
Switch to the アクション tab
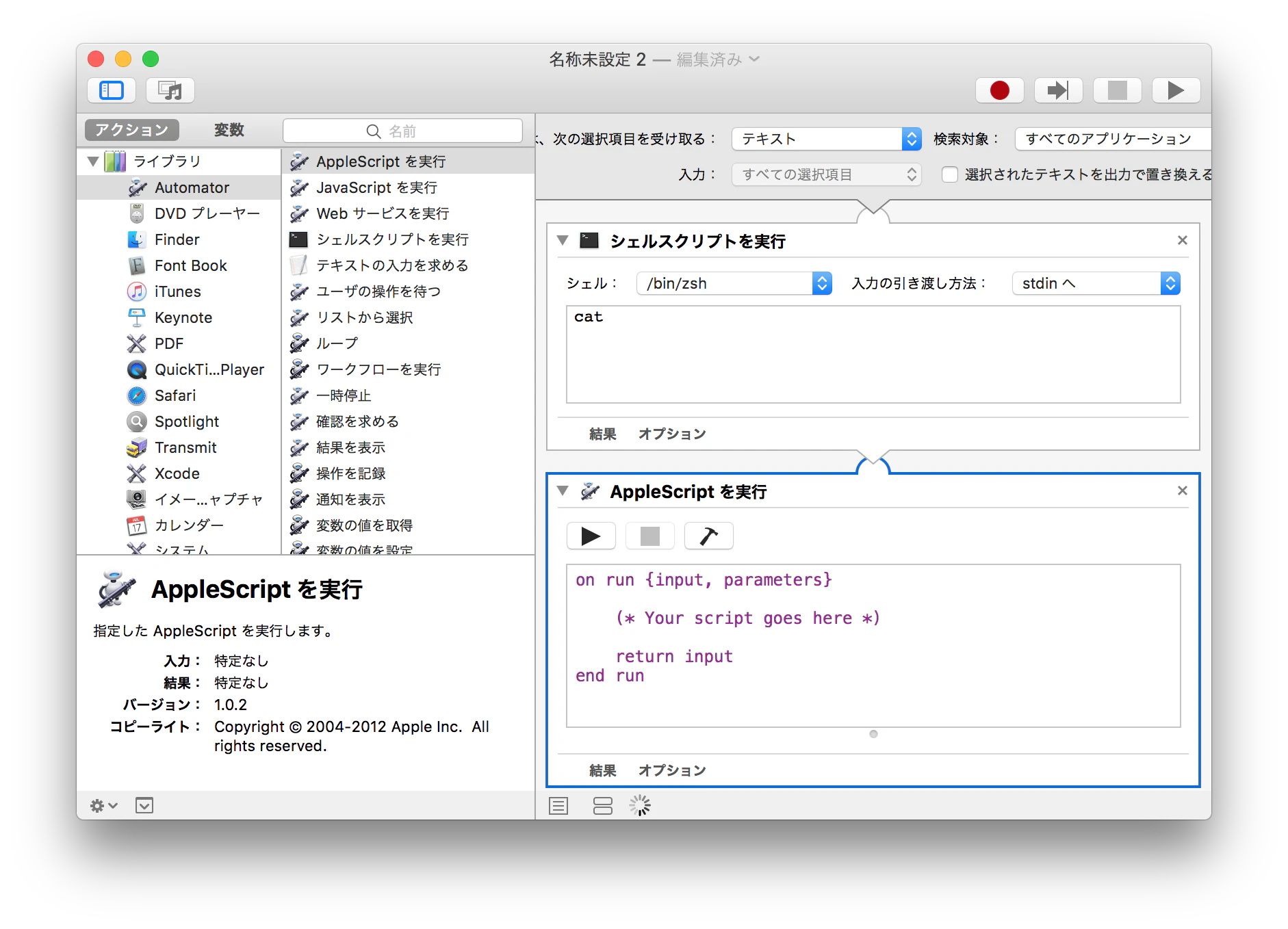coord(132,130)
